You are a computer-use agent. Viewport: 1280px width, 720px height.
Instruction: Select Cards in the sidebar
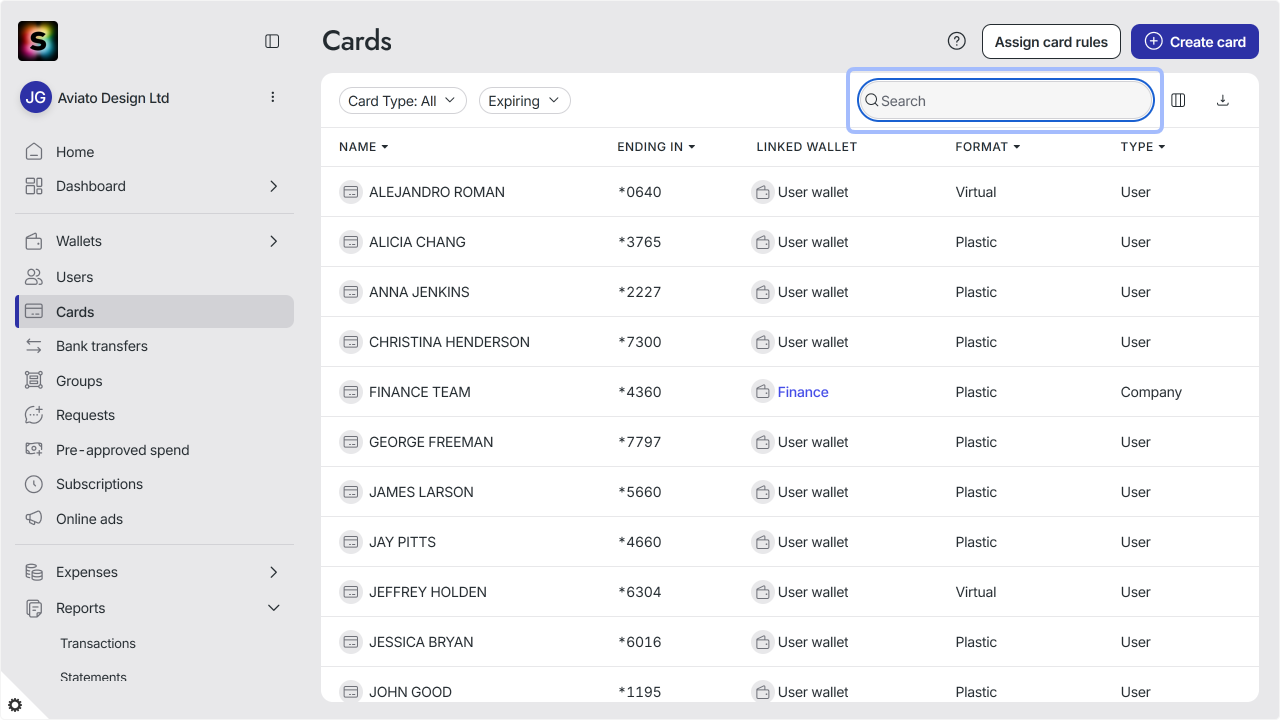pyautogui.click(x=154, y=312)
